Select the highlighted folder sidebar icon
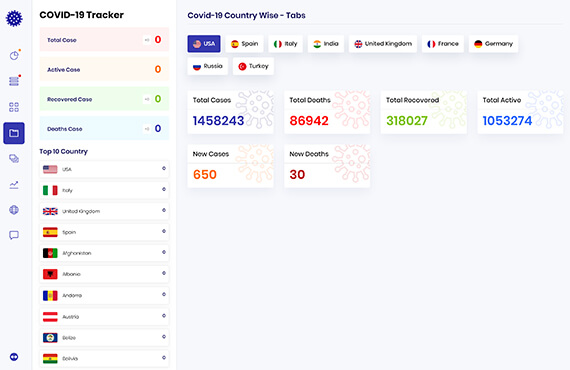The image size is (570, 370). pos(14,133)
